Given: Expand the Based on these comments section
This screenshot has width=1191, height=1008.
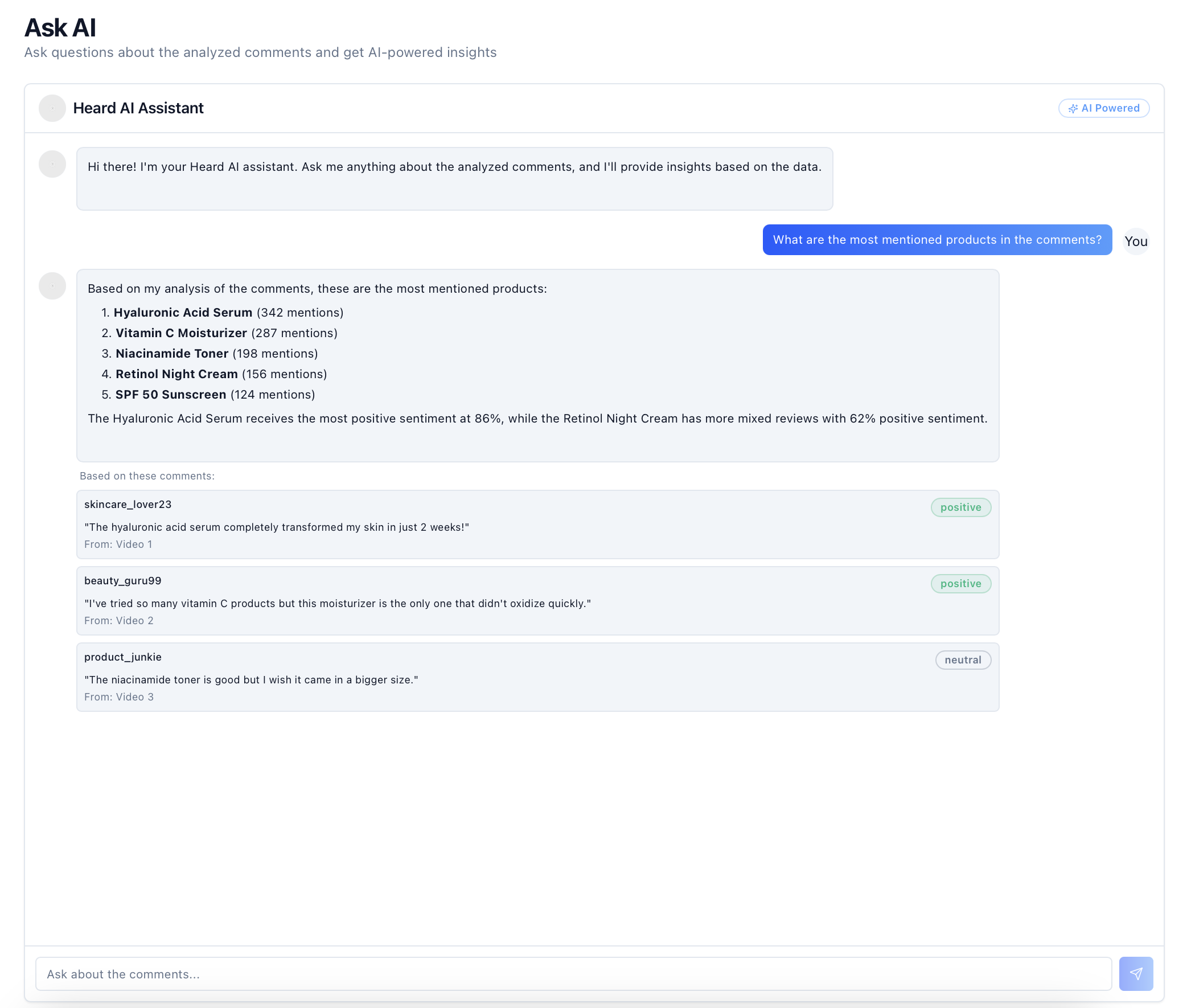Looking at the screenshot, I should click(x=146, y=476).
